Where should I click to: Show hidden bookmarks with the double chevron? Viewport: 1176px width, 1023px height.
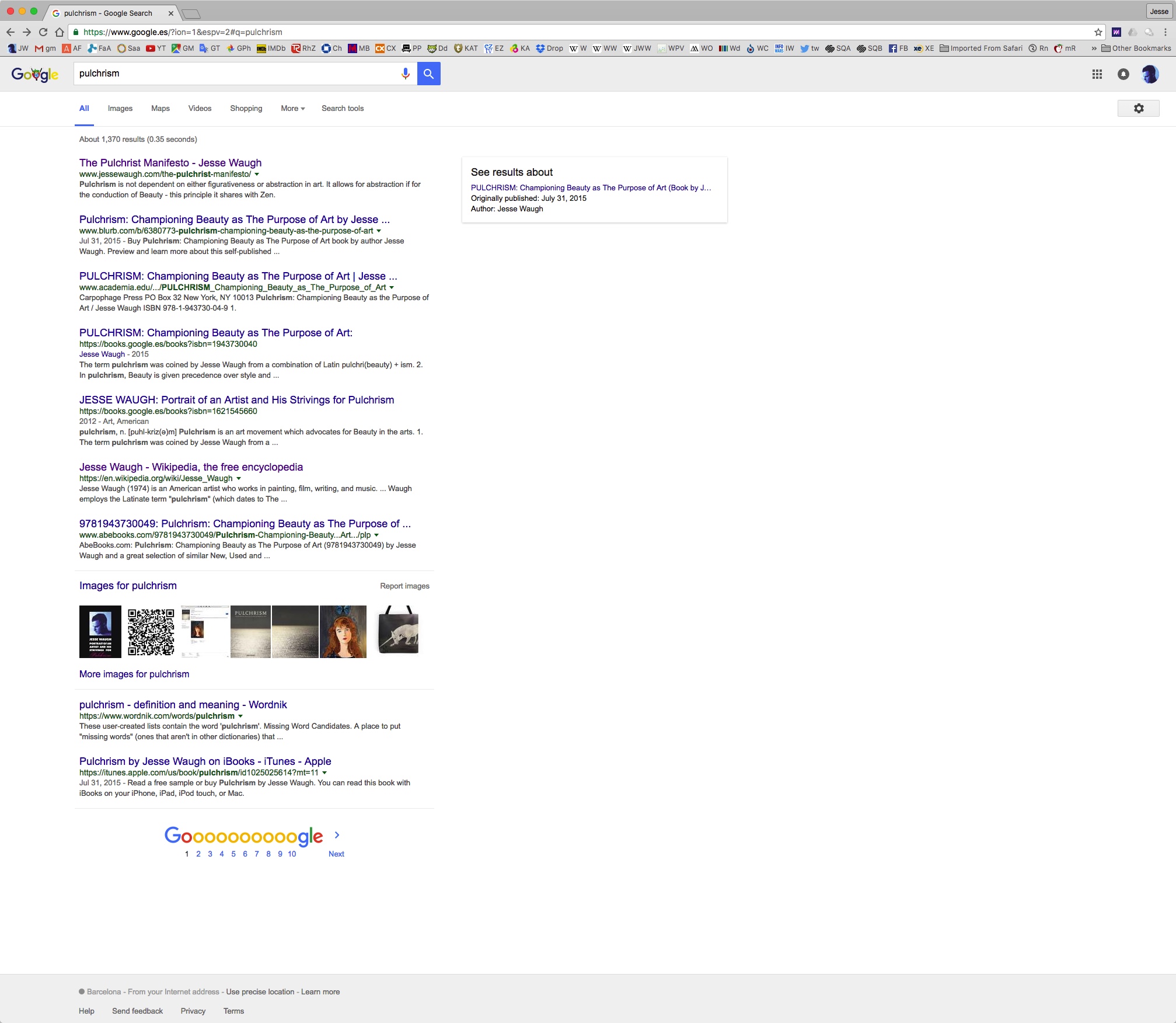click(1094, 48)
